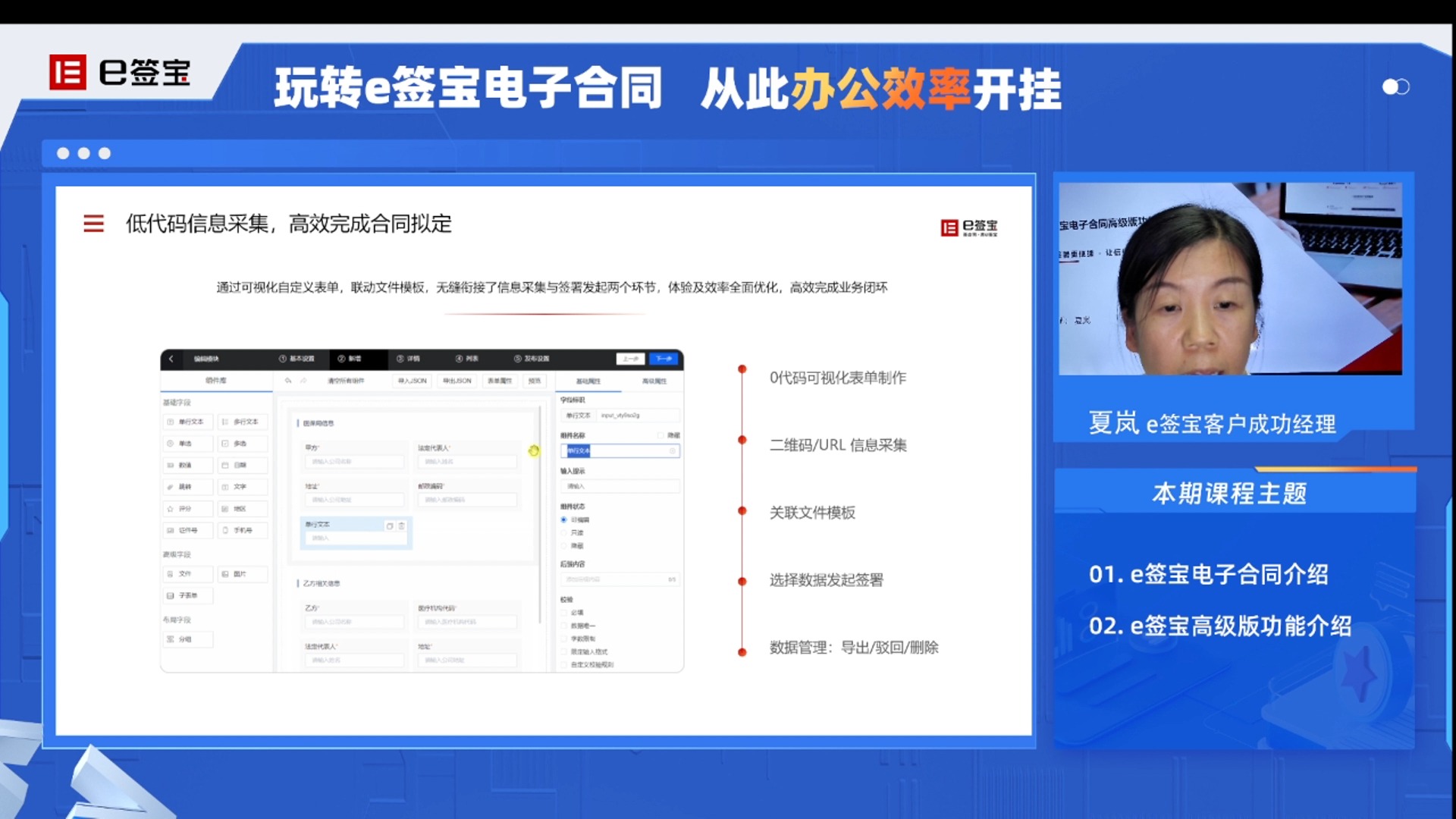This screenshot has height=819, width=1456.
Task: Open step 5 发布设置 tab
Action: pyautogui.click(x=532, y=359)
